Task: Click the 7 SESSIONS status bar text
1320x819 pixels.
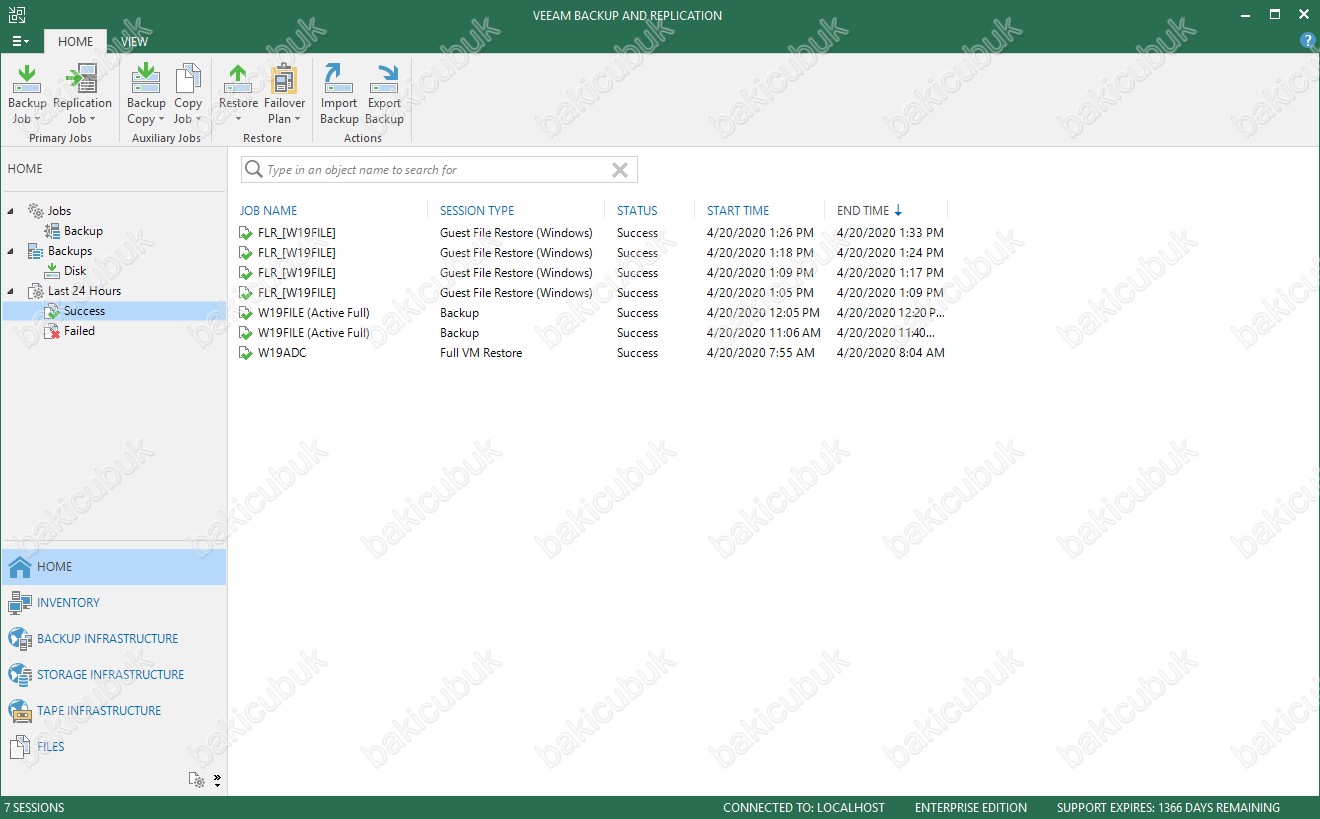Action: click(34, 808)
